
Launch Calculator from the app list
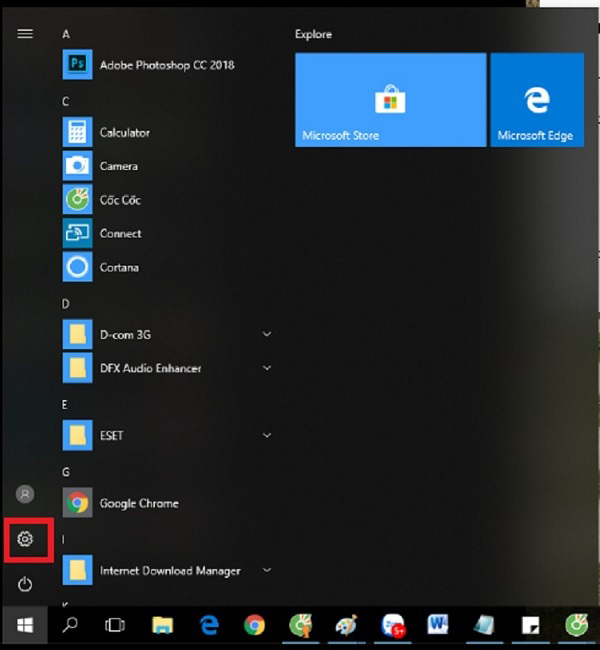pyautogui.click(x=124, y=132)
